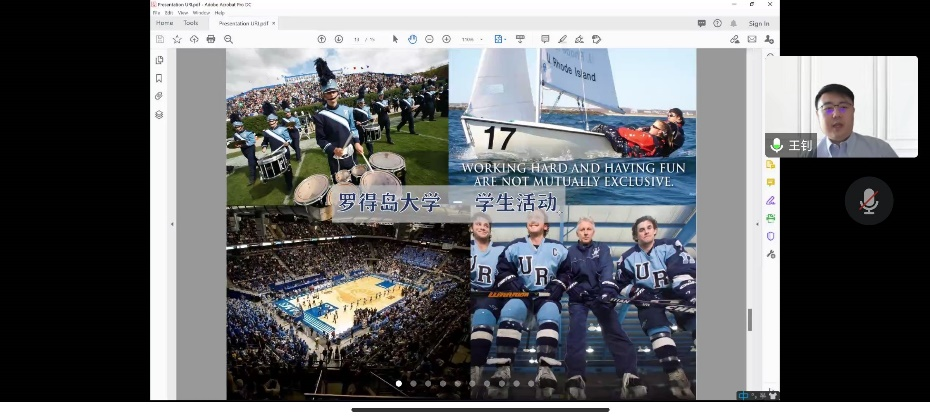Open the Bookmarks panel in left sidebar
The width and height of the screenshot is (930, 418).
159,78
